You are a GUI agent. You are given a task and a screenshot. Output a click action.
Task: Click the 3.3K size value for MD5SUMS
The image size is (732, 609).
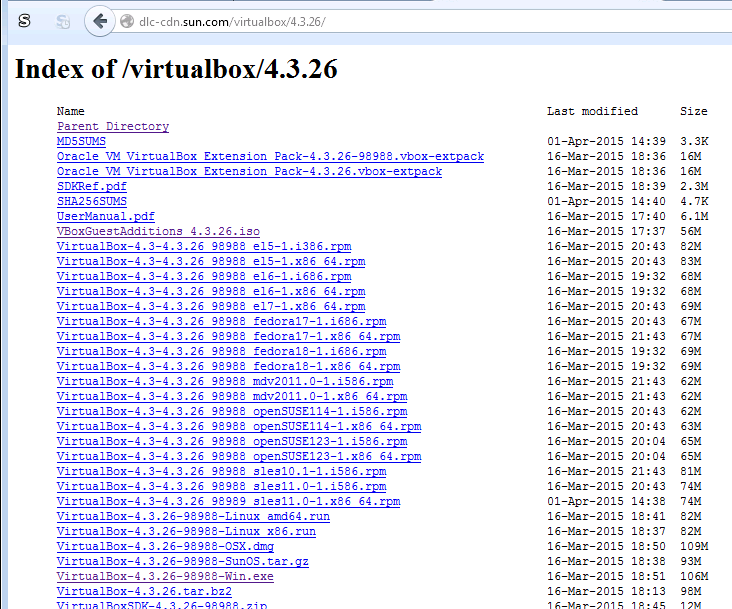tap(694, 141)
